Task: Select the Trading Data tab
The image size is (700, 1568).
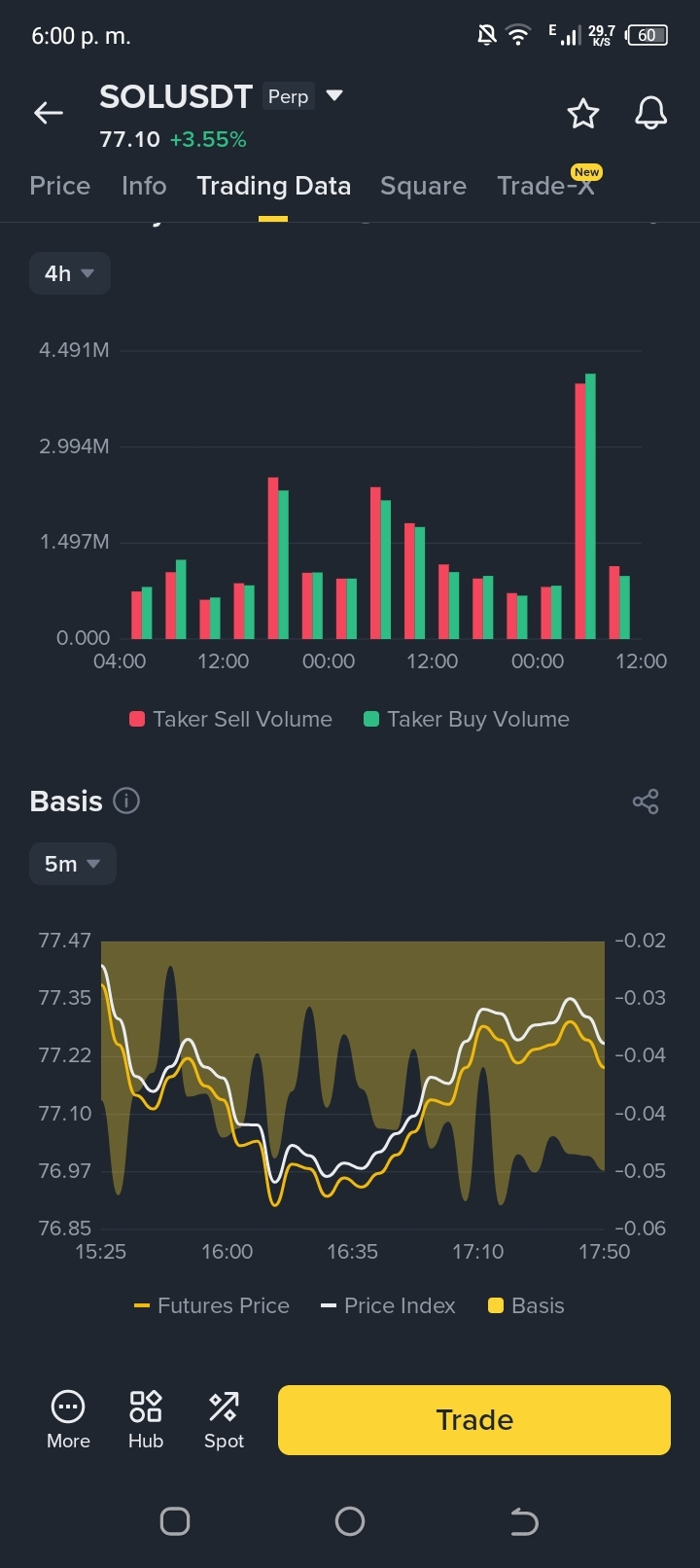Action: click(x=273, y=186)
